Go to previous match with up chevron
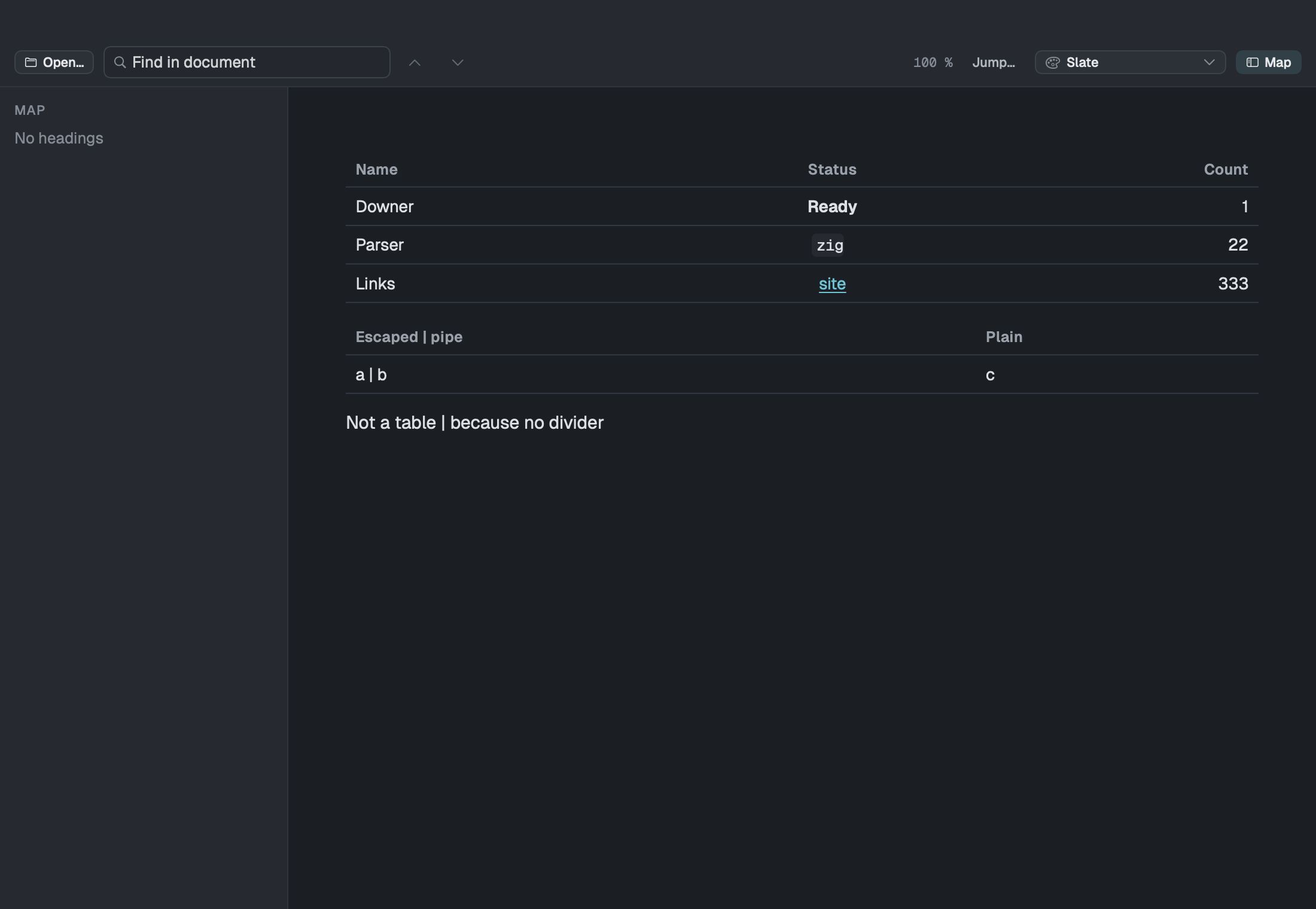This screenshot has height=909, width=1316. (415, 62)
